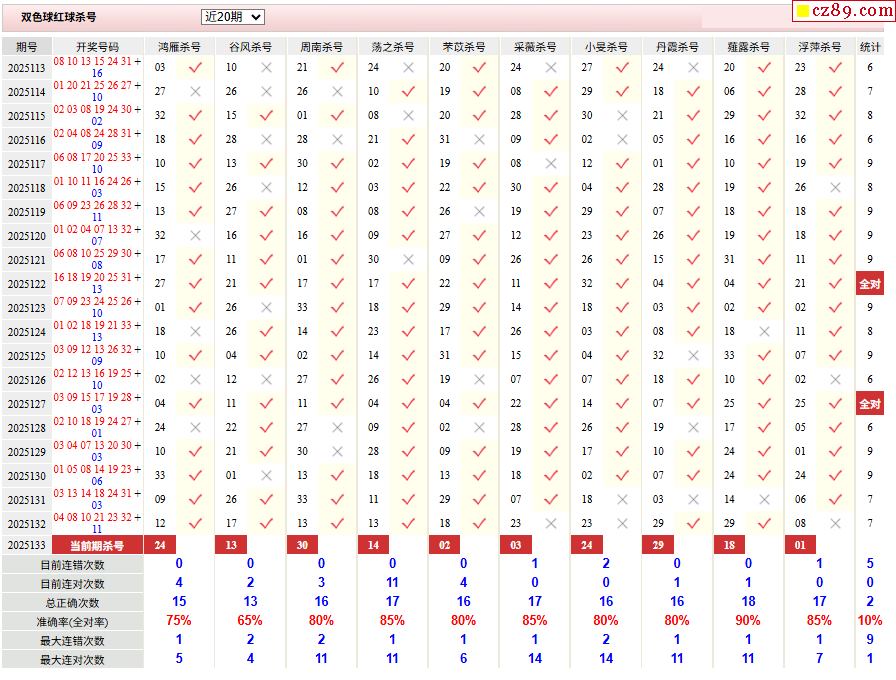Select the 浮萍杀号 column header
Viewport: 896px width, 680px height.
pos(818,47)
